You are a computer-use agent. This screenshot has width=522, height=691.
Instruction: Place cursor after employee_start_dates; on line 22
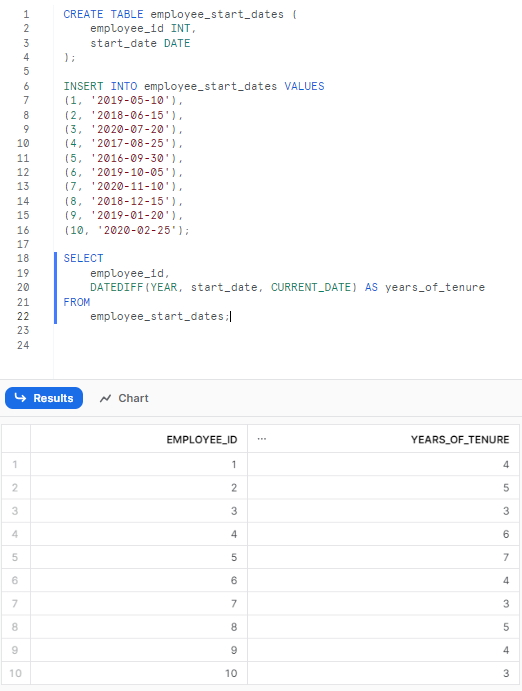(231, 316)
